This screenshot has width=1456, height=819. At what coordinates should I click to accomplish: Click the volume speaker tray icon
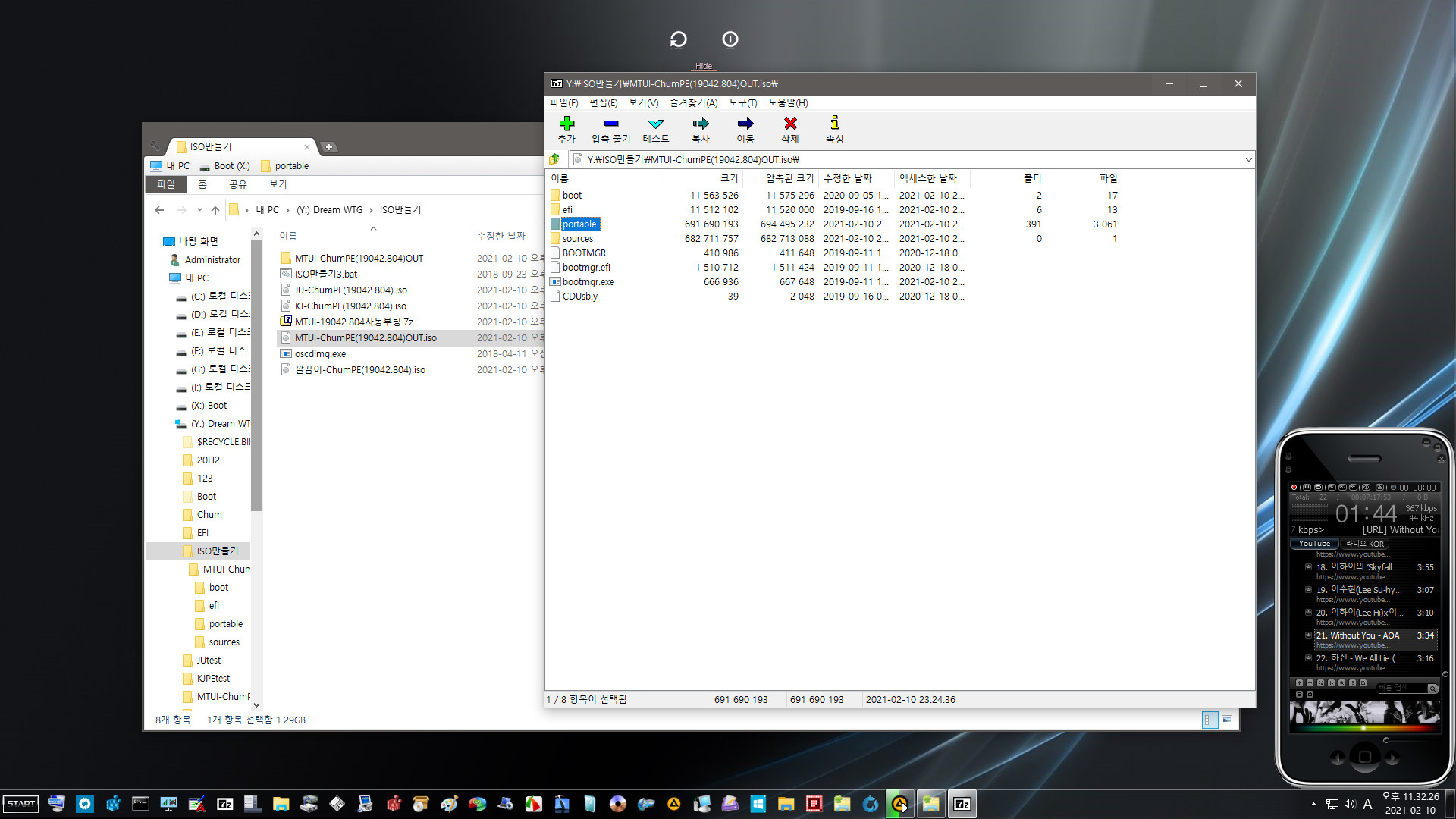coord(1350,804)
